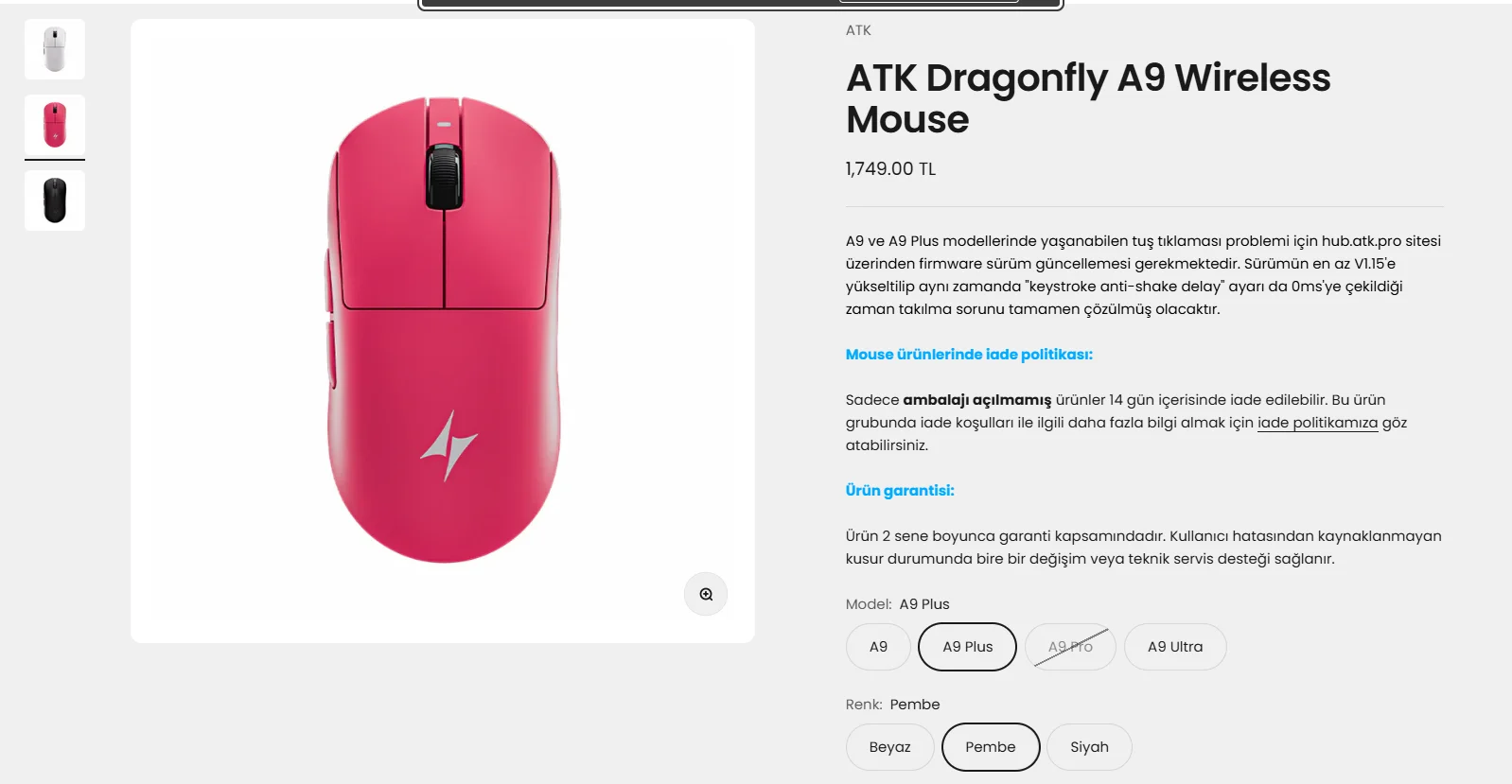Select the crossed-out A9 Pro model
Image resolution: width=1512 pixels, height=784 pixels.
(x=1070, y=647)
